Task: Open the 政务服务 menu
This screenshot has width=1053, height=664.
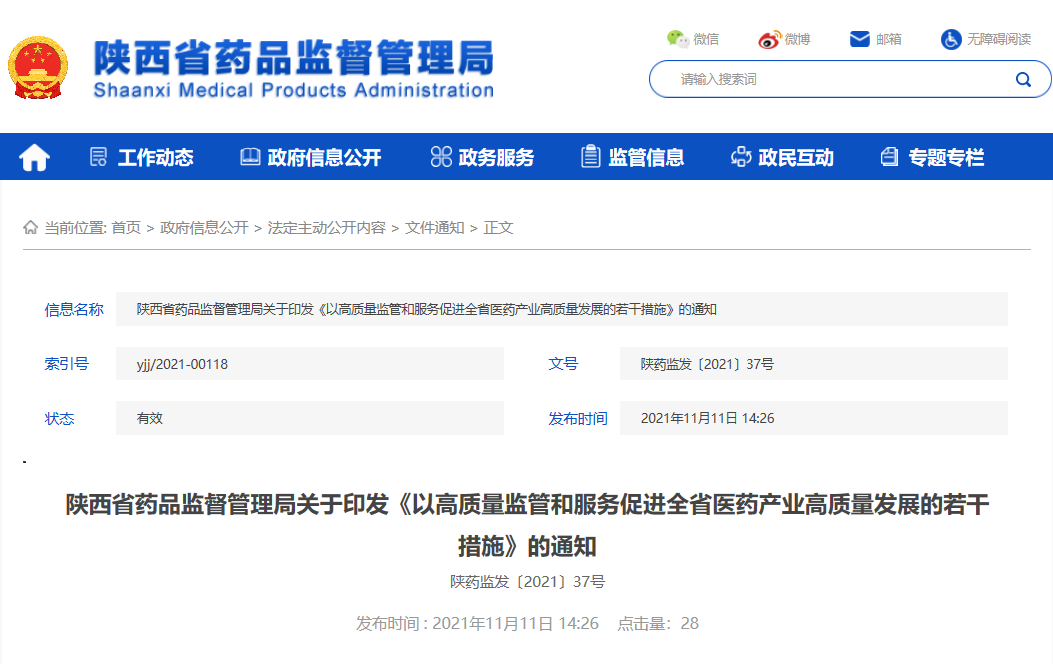Action: pyautogui.click(x=496, y=158)
